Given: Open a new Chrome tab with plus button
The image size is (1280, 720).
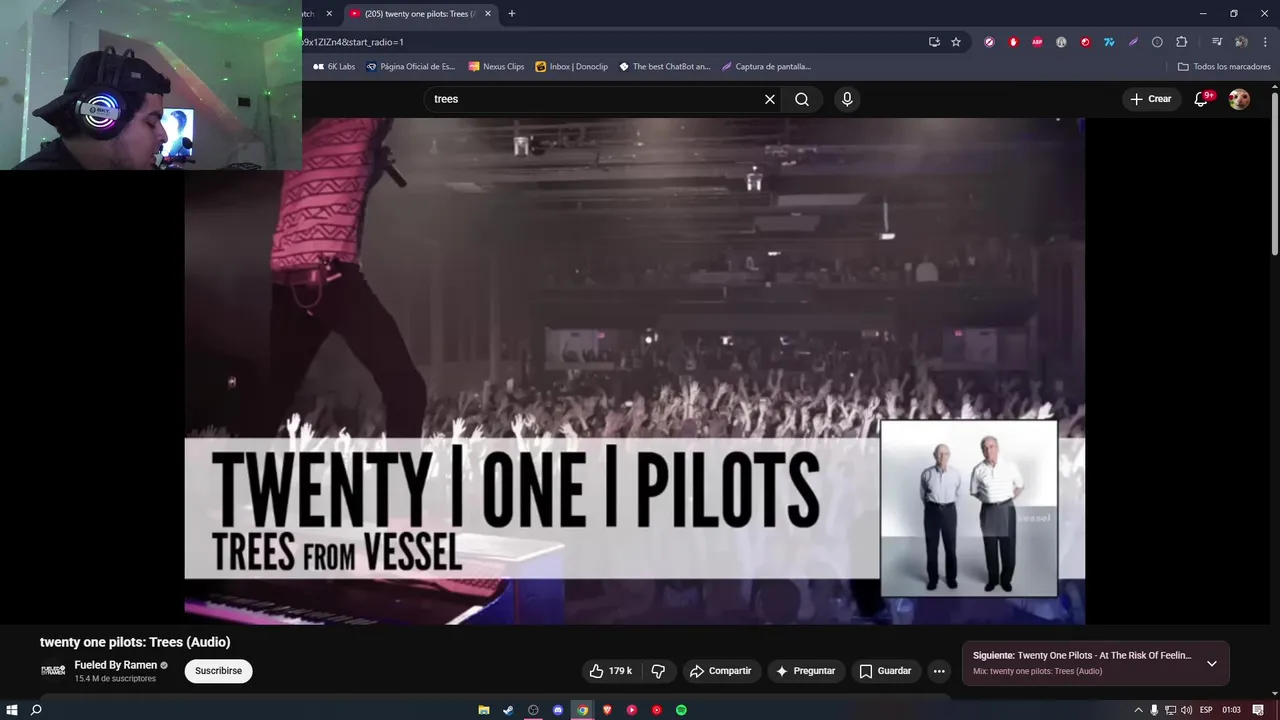Looking at the screenshot, I should point(512,14).
